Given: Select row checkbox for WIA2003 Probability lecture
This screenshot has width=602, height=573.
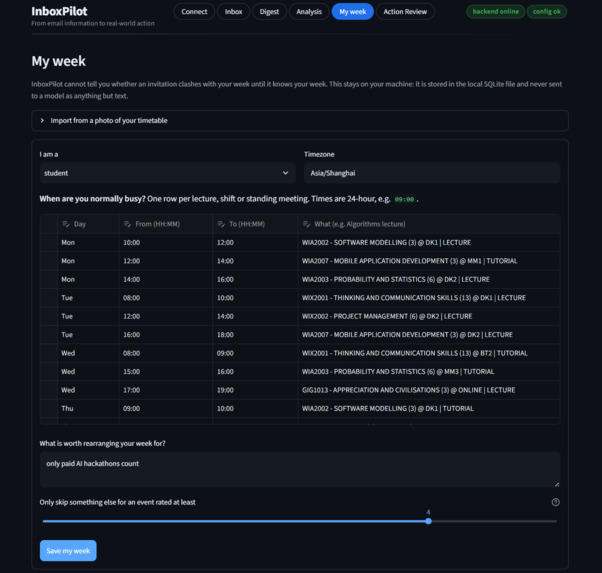Looking at the screenshot, I should (49, 279).
